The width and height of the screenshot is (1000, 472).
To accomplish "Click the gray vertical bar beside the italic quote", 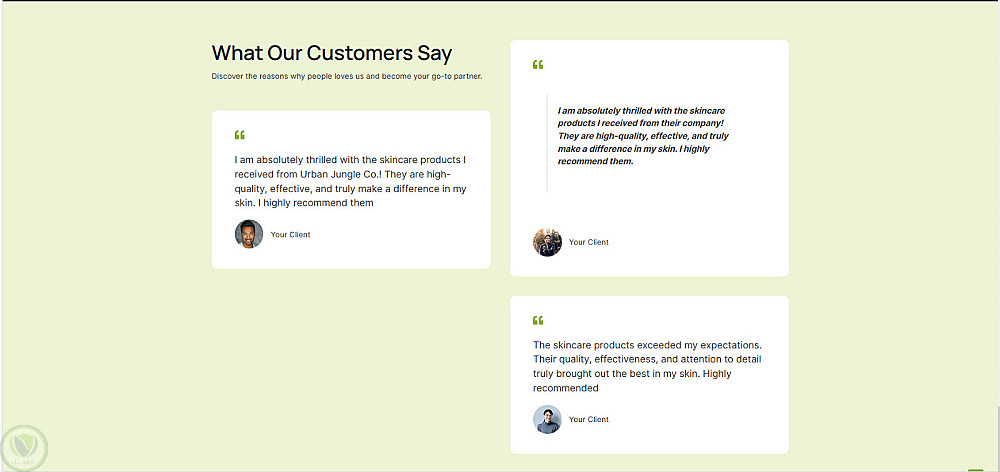I will tap(547, 142).
